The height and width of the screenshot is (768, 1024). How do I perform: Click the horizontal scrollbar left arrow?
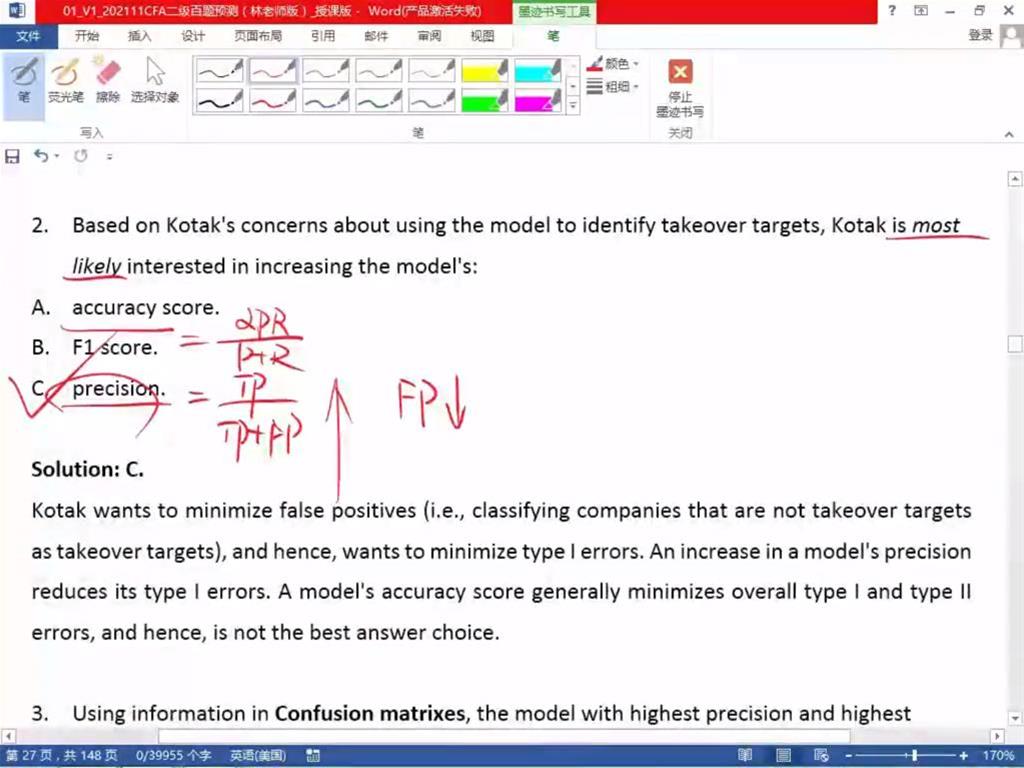[8, 736]
